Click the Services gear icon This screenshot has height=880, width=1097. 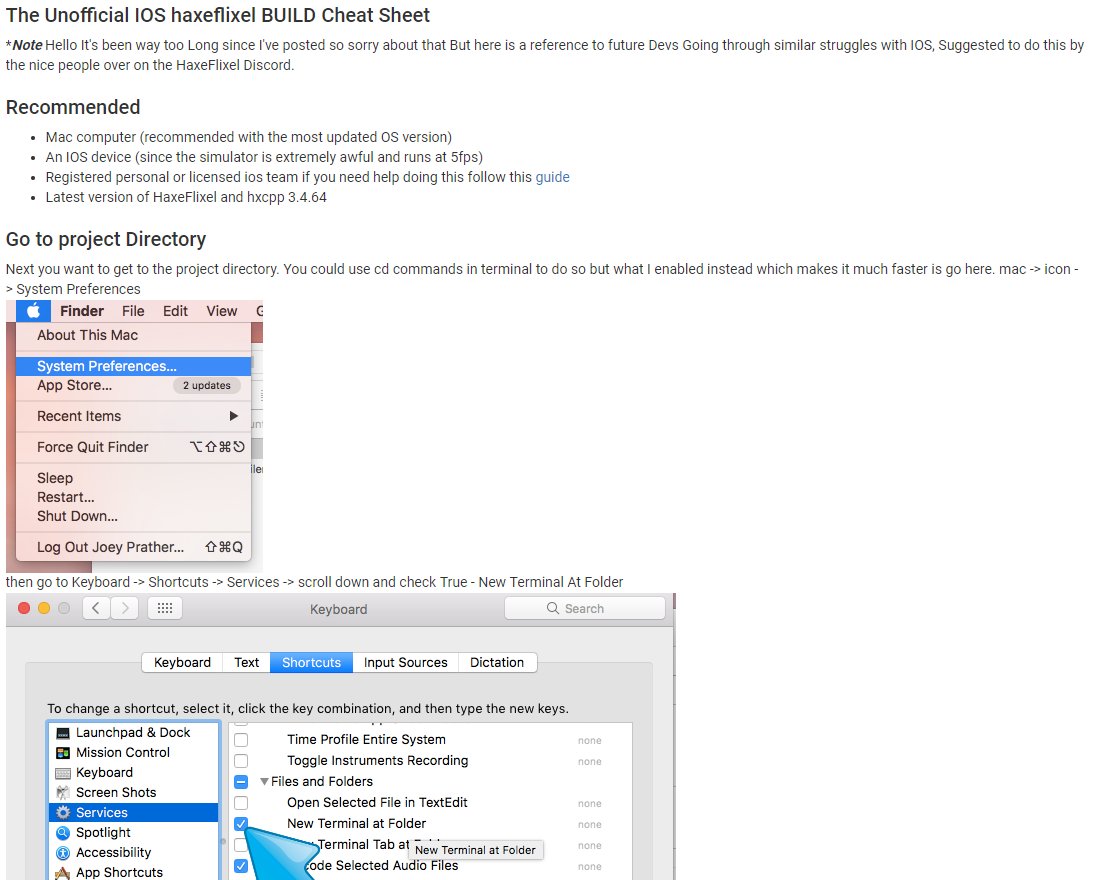tap(63, 812)
